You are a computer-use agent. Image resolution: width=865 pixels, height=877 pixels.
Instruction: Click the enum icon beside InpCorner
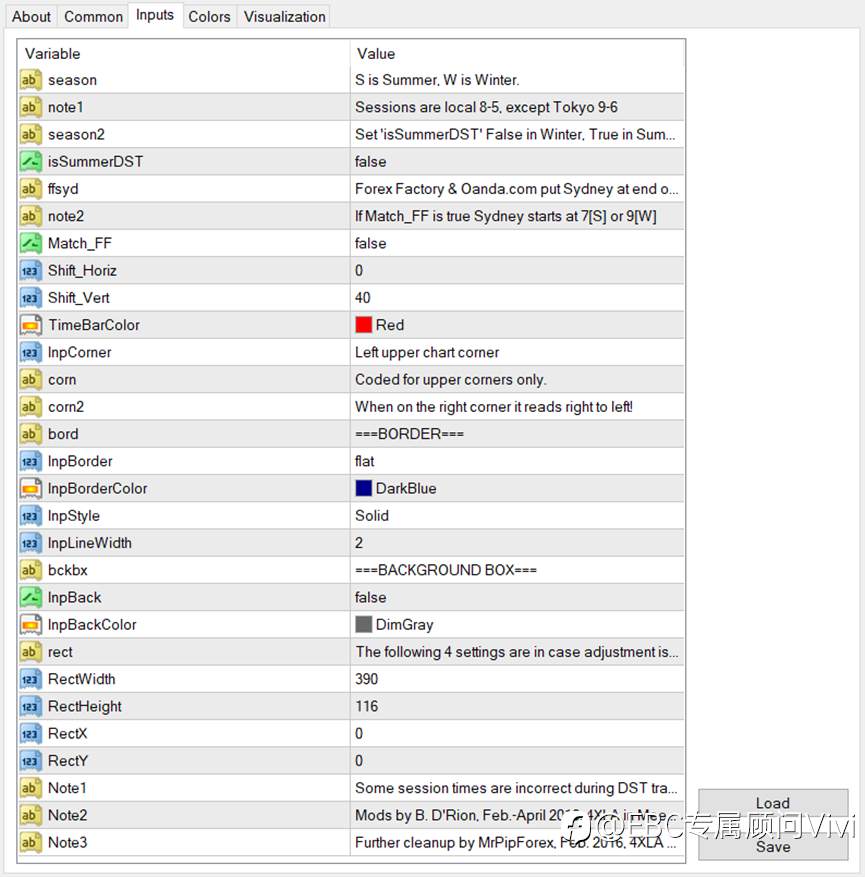pos(30,352)
